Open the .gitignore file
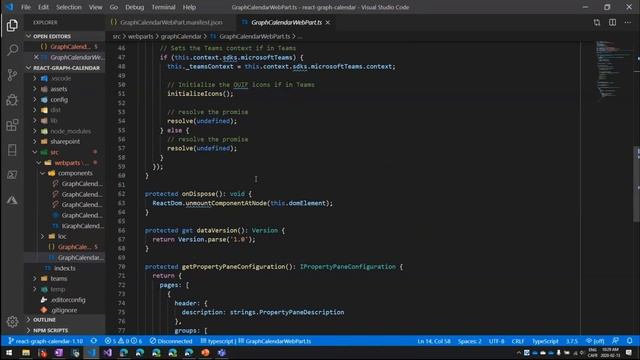Viewport: 640px width, 360px height. pos(64,310)
